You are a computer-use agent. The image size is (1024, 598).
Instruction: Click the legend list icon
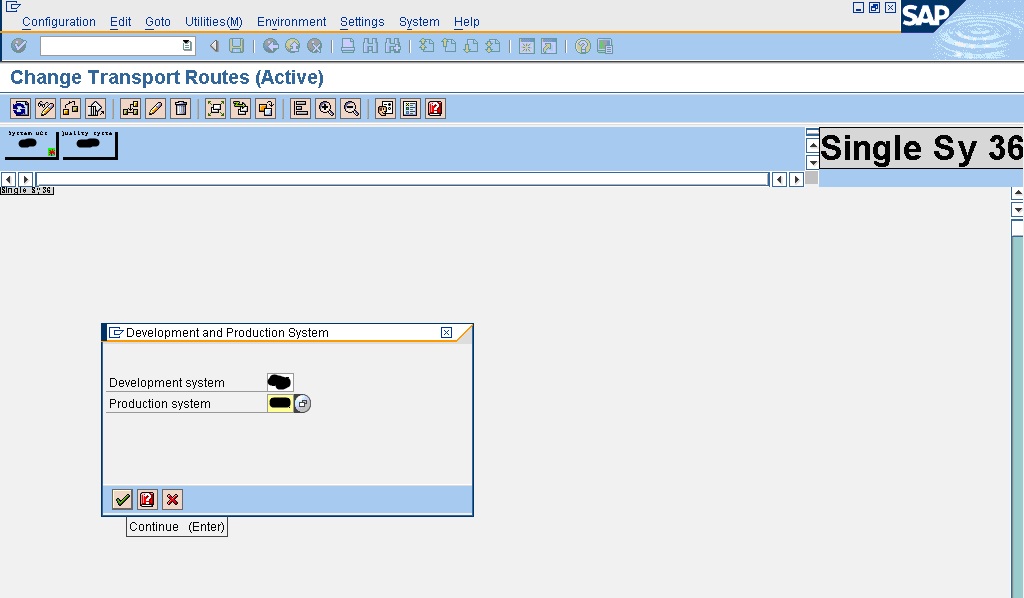(x=410, y=109)
